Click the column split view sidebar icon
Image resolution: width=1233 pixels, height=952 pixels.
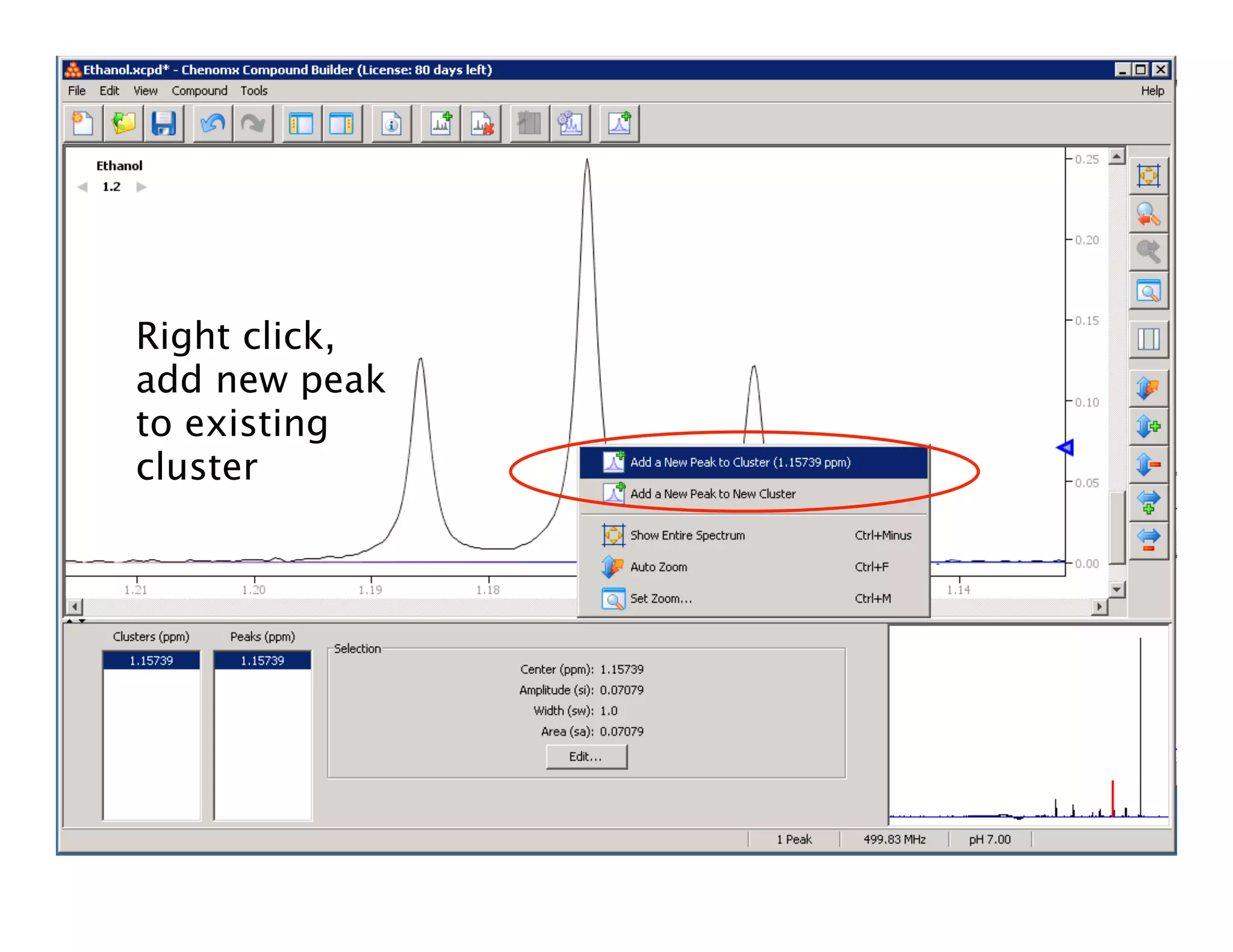coord(1148,339)
